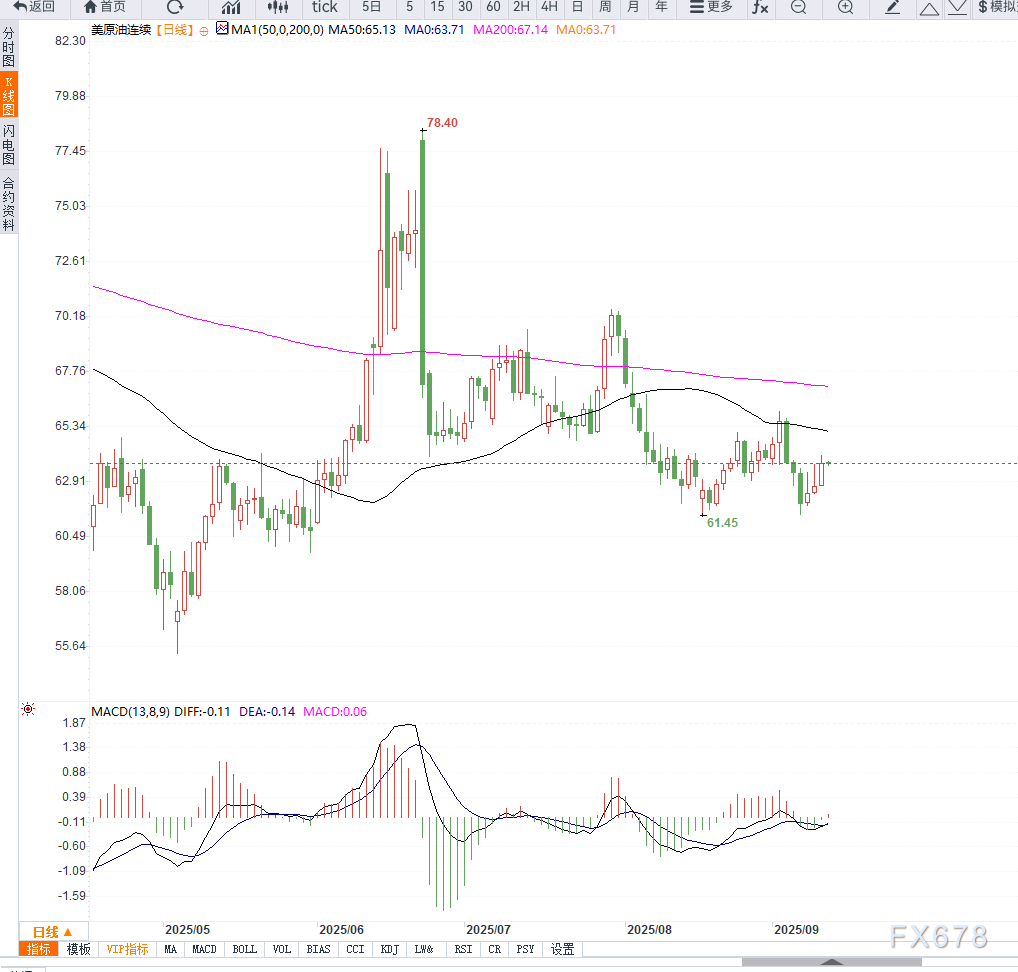Select candlestick chart type icon
Screen dimensions: 1018x972
click(x=278, y=7)
